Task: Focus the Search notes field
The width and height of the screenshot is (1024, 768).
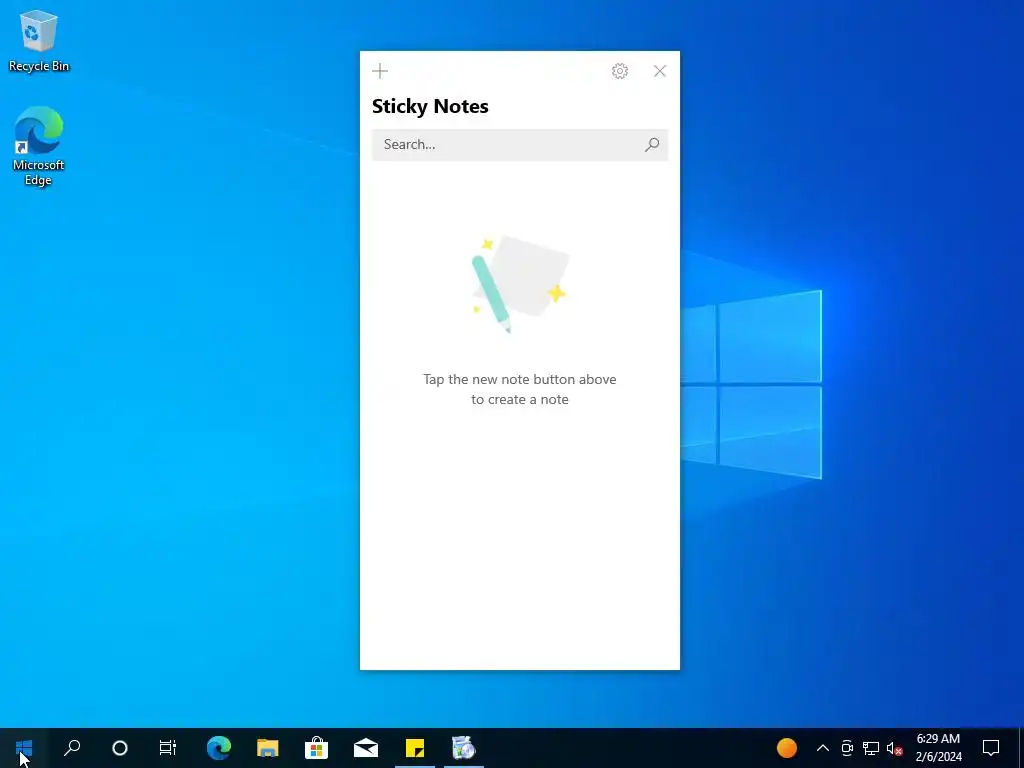Action: coord(520,144)
